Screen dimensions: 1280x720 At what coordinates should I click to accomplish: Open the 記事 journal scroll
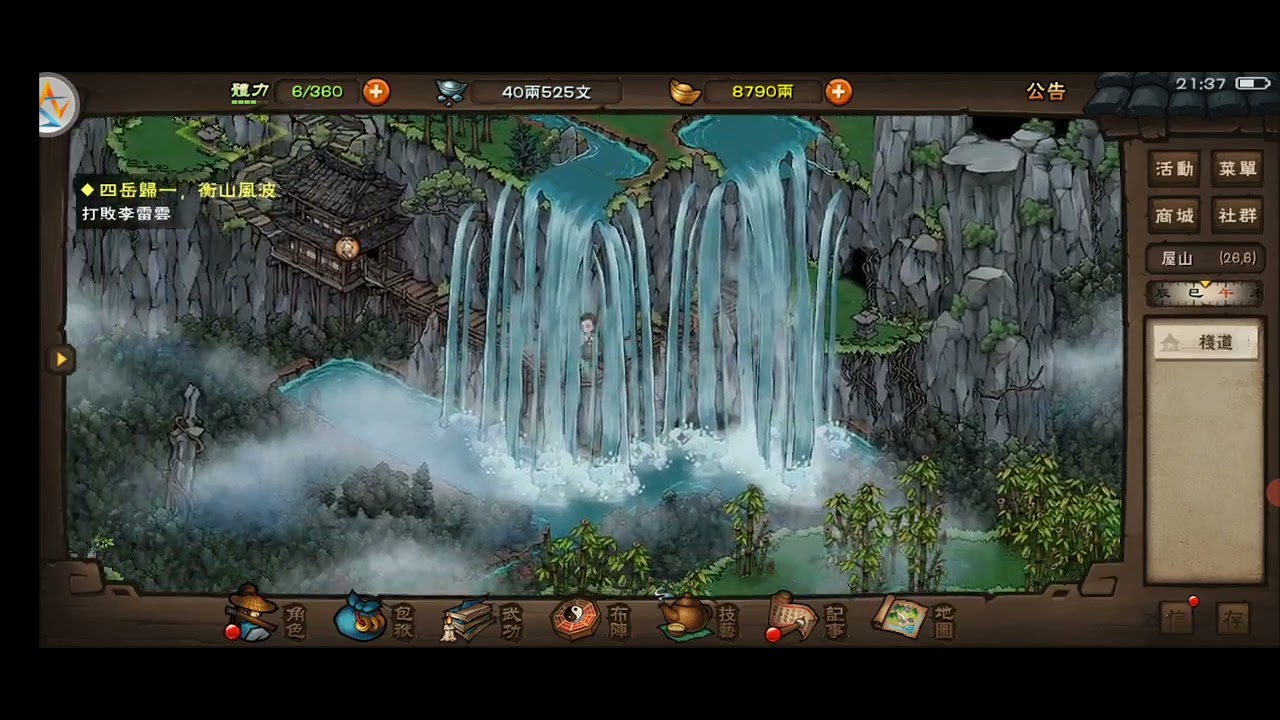click(807, 619)
